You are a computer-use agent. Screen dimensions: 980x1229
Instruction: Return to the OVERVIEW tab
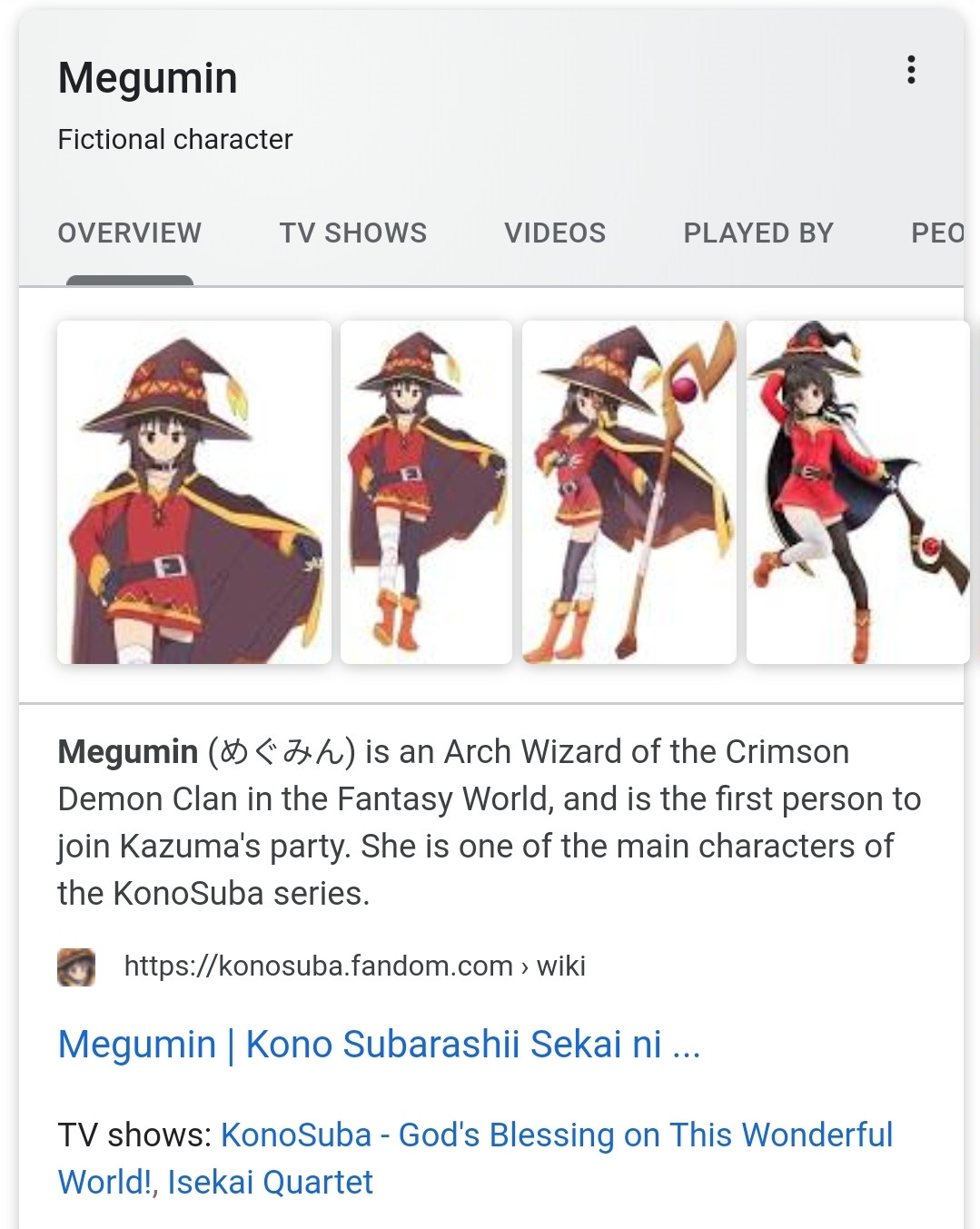(x=129, y=233)
